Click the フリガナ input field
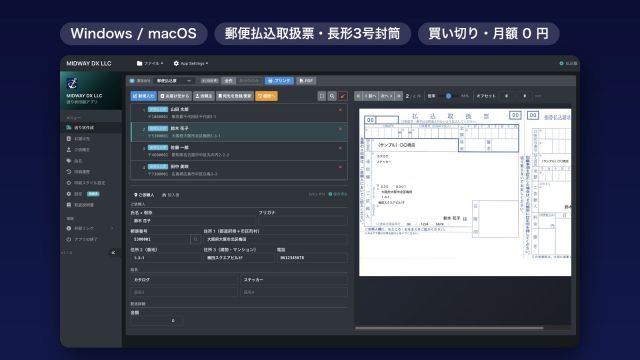 (303, 221)
